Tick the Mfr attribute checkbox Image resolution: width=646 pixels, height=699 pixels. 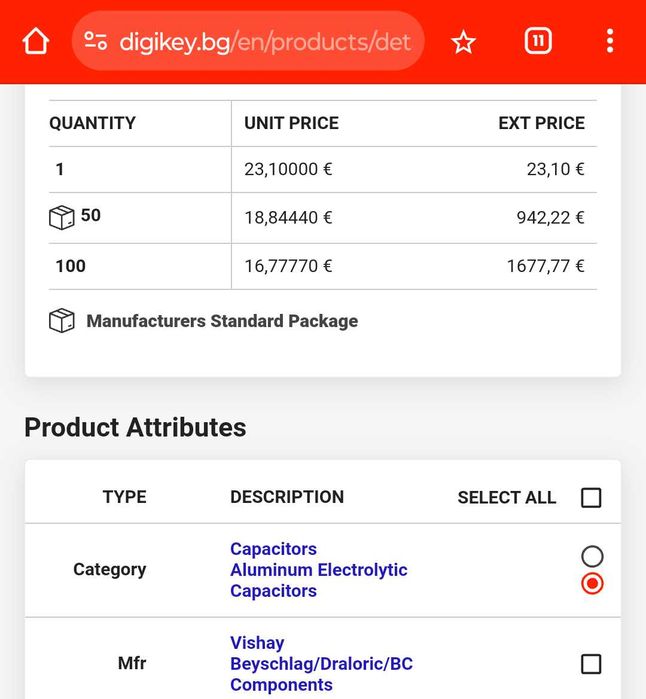[x=591, y=664]
